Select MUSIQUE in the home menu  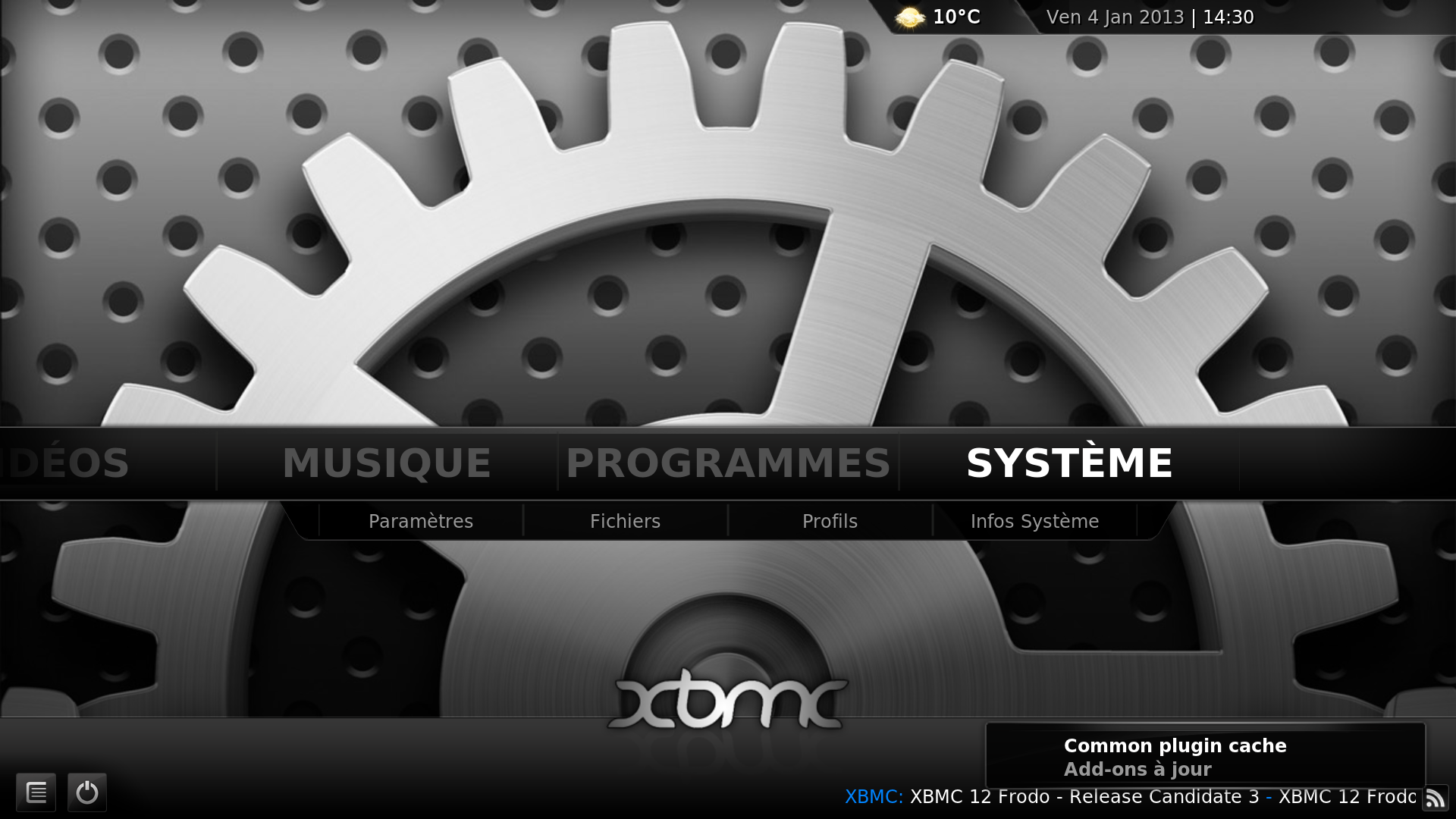tap(387, 463)
